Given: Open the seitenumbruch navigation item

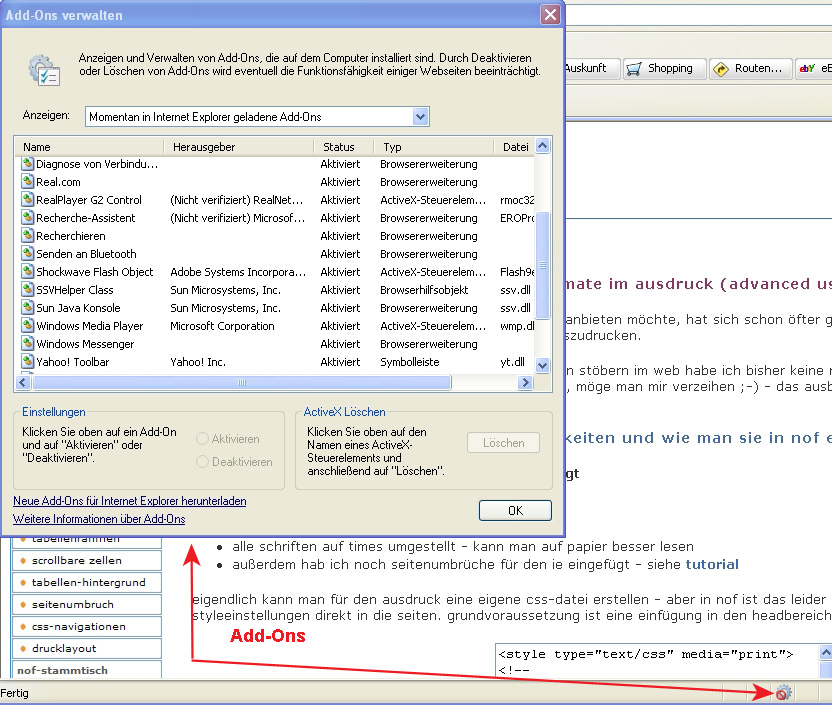Looking at the screenshot, I should [72, 605].
